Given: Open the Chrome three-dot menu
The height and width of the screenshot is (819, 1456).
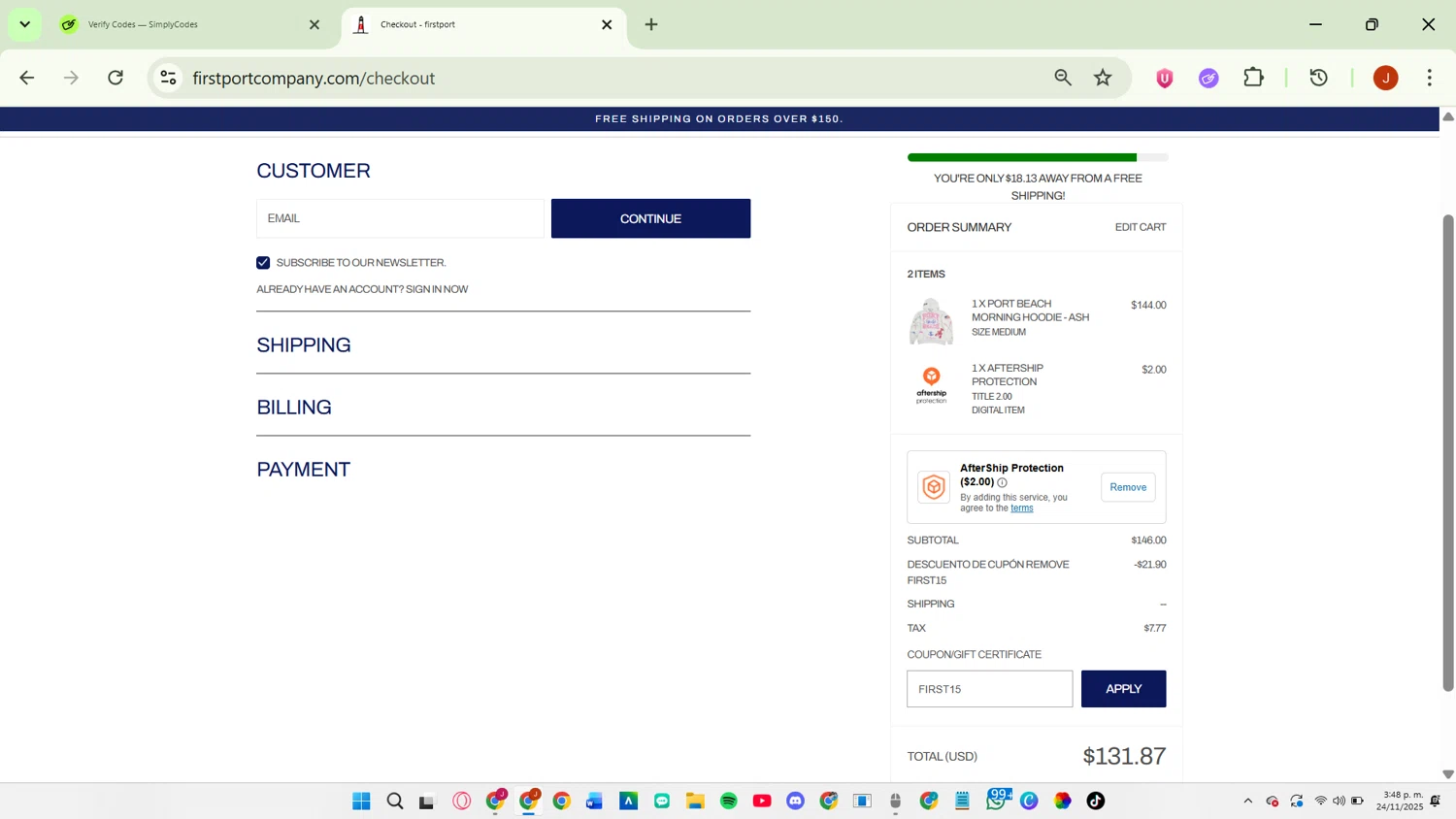Looking at the screenshot, I should coord(1429,78).
